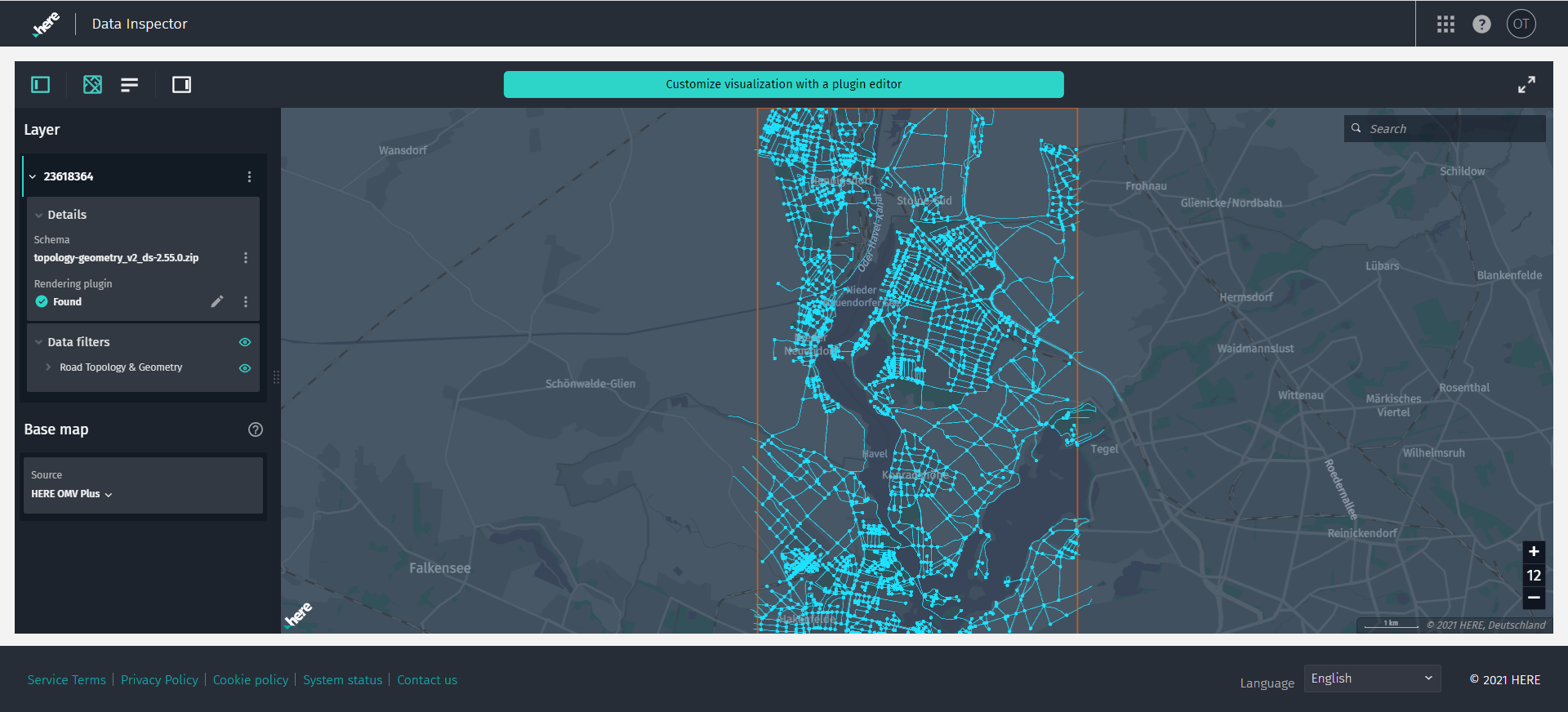Image resolution: width=1568 pixels, height=712 pixels.
Task: Click the Falkensee map label
Action: (439, 567)
